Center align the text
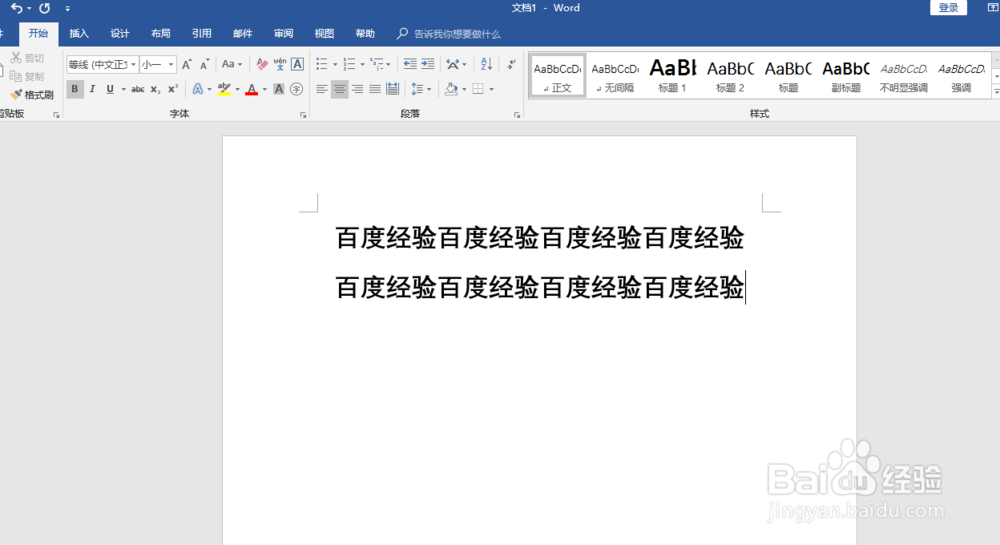1000x545 pixels. [x=339, y=89]
